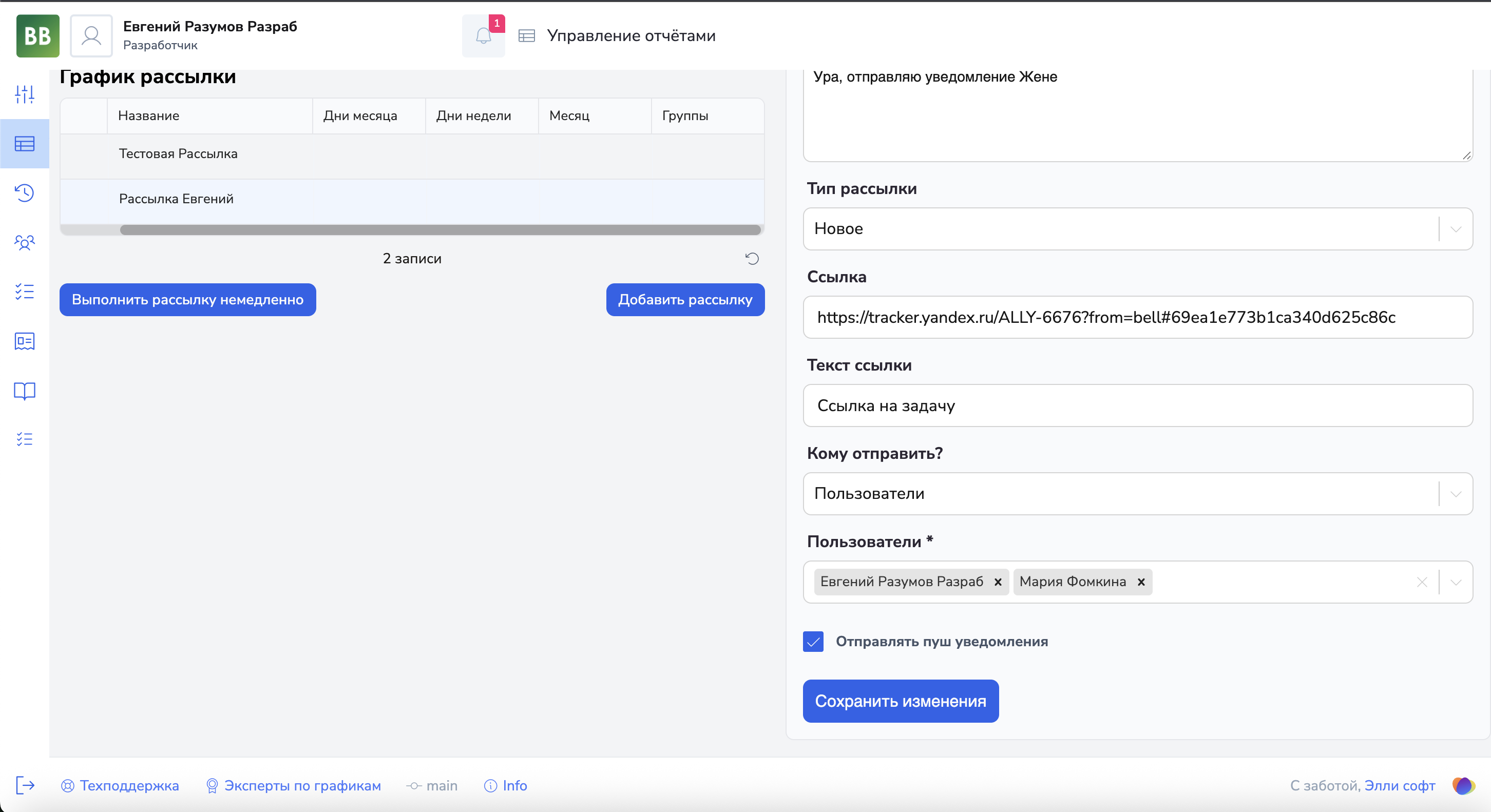The image size is (1491, 812).
Task: Click the sliders settings sidebar icon
Action: (x=24, y=94)
